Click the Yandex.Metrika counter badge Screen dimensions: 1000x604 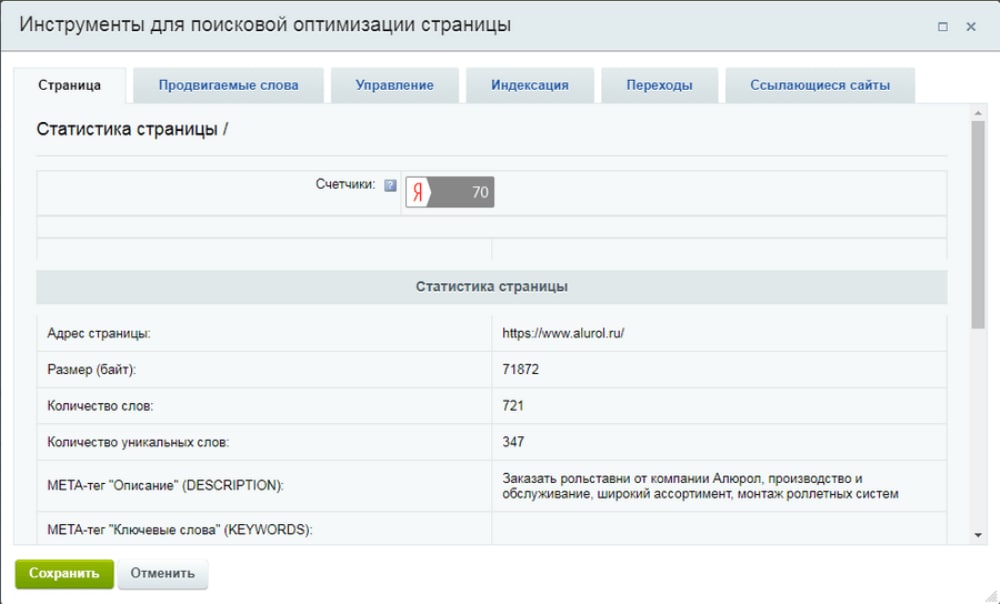click(x=448, y=189)
